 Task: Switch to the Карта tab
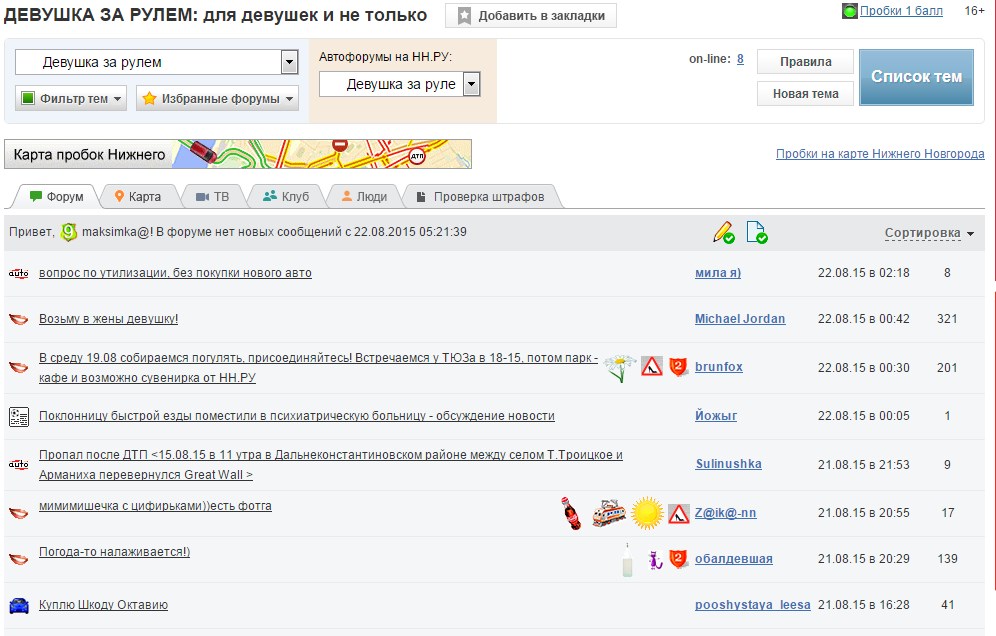pos(137,196)
